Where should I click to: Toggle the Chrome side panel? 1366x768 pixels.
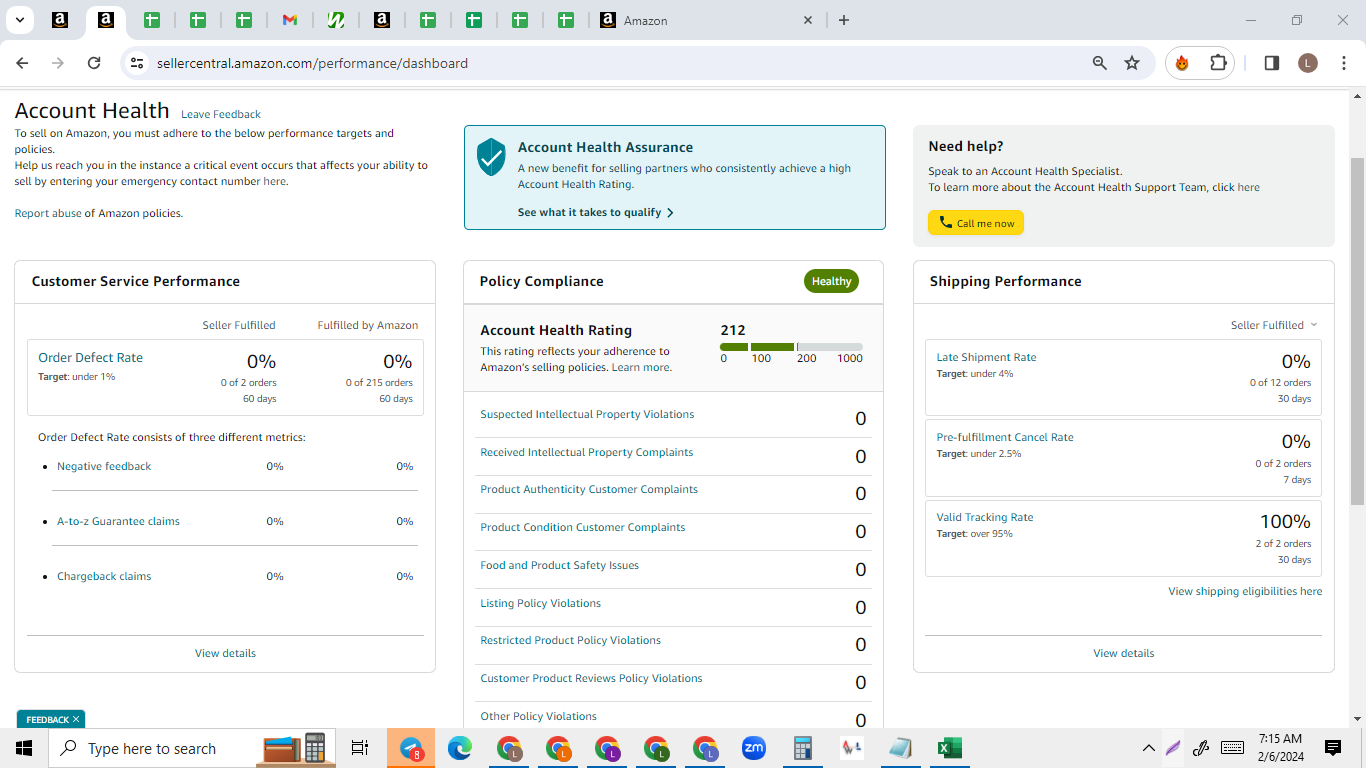click(x=1272, y=63)
